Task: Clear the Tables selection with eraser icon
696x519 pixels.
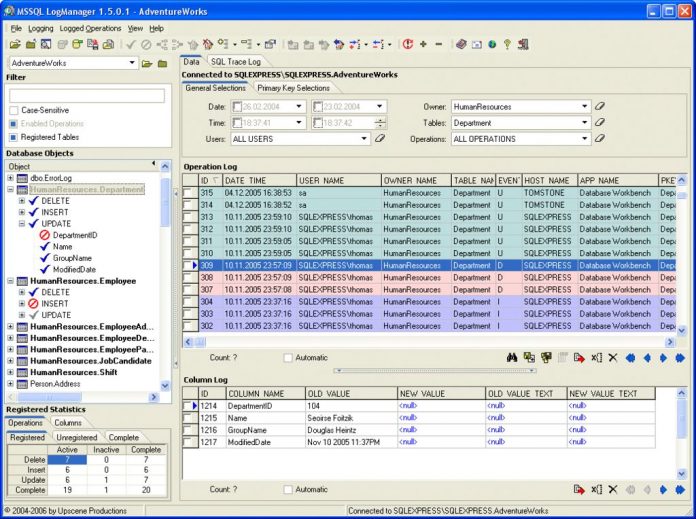Action: click(600, 123)
